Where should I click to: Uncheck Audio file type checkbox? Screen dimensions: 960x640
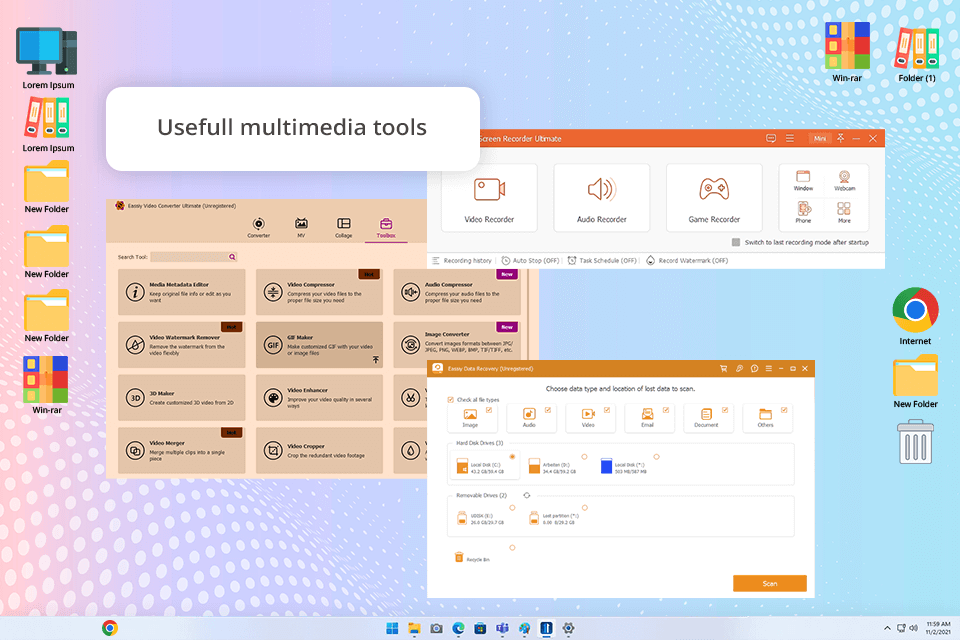click(x=547, y=410)
